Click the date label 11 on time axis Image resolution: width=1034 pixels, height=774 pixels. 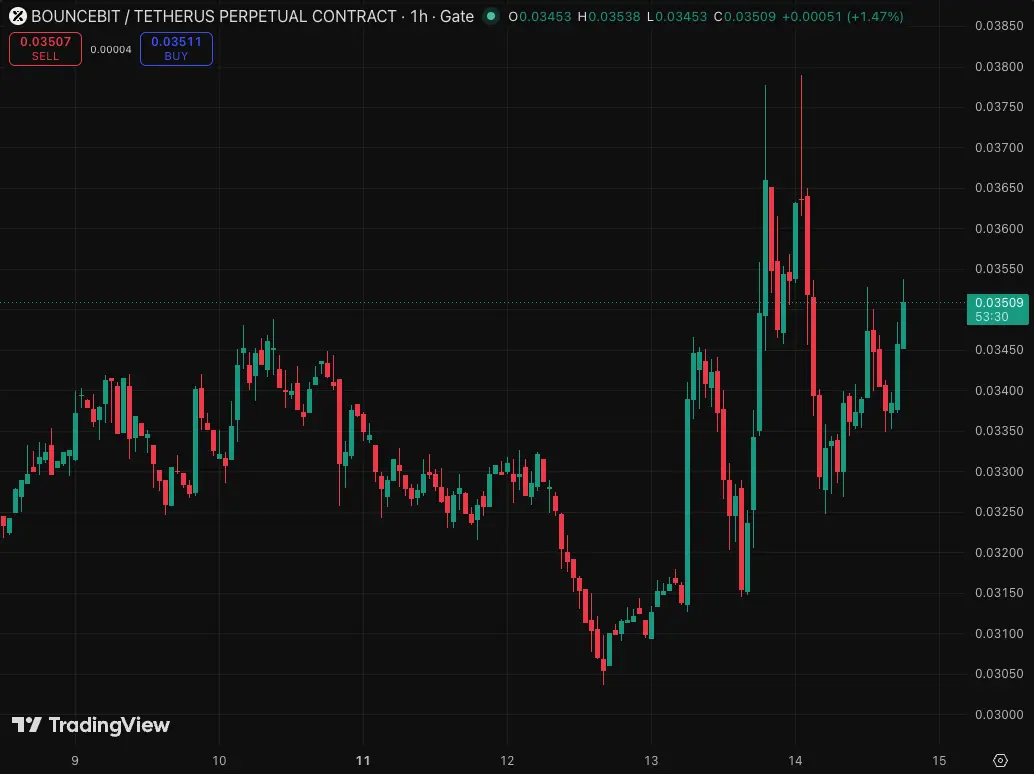[363, 761]
